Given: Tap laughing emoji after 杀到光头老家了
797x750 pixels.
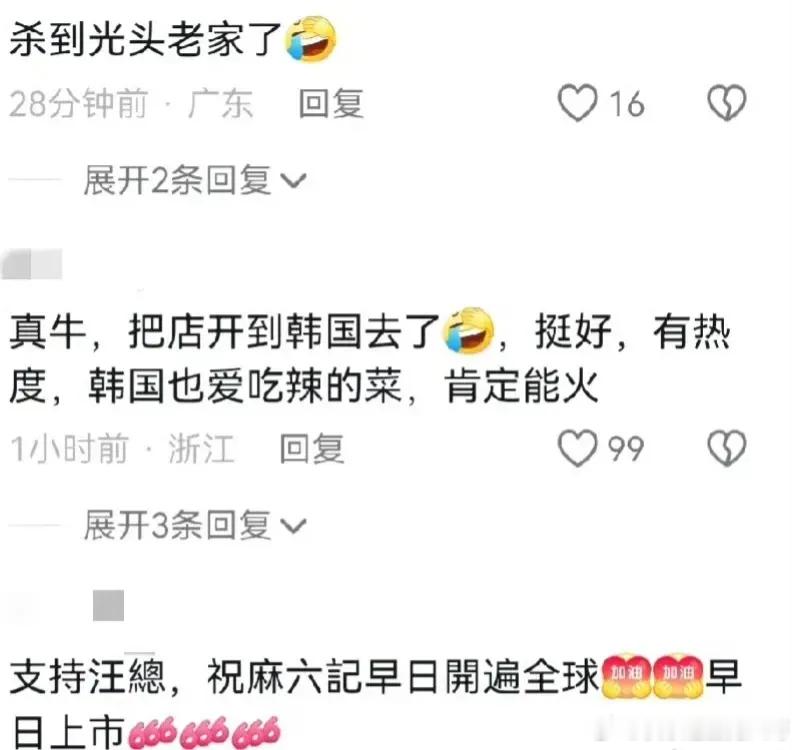Looking at the screenshot, I should click(x=311, y=39).
